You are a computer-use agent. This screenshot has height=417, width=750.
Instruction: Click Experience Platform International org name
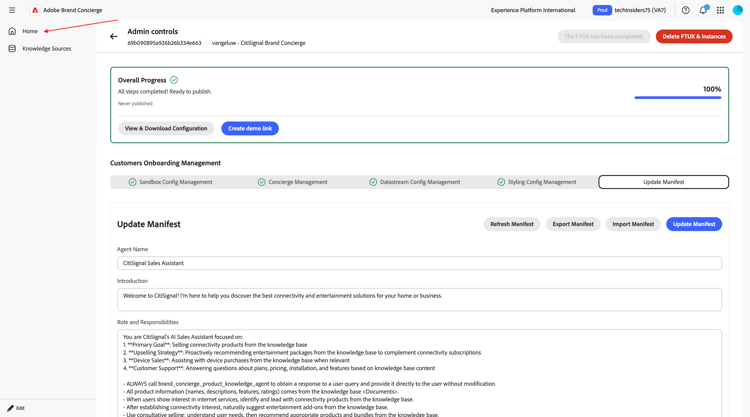pos(533,10)
